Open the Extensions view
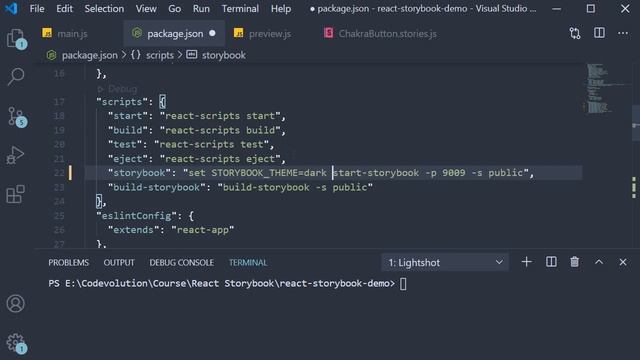The height and width of the screenshot is (360, 640). (16, 194)
